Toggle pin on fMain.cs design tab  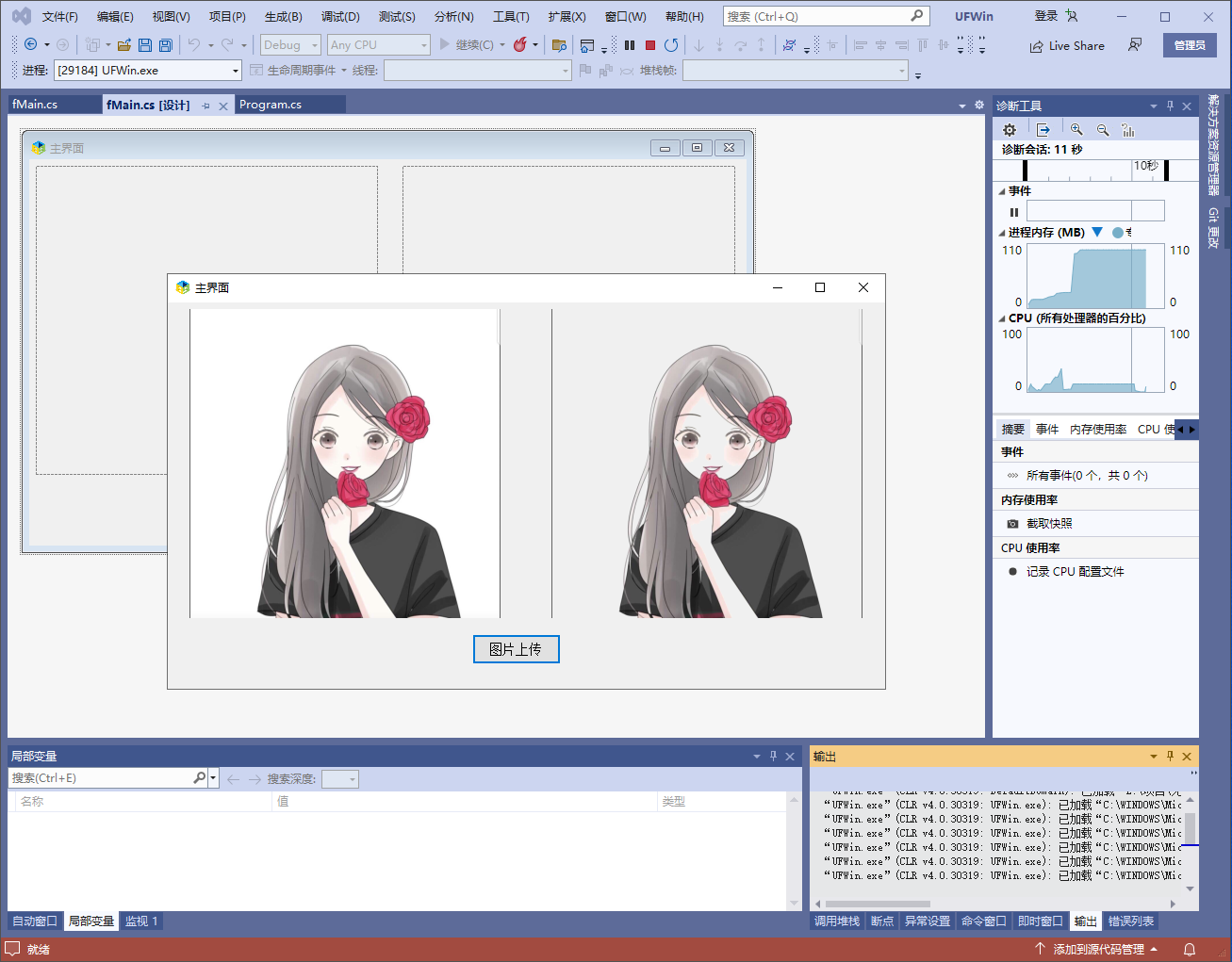pyautogui.click(x=205, y=106)
